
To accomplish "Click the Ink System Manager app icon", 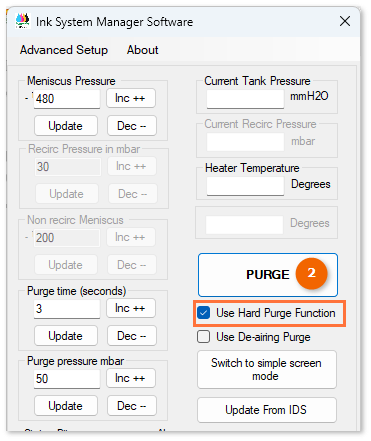I will [23, 21].
